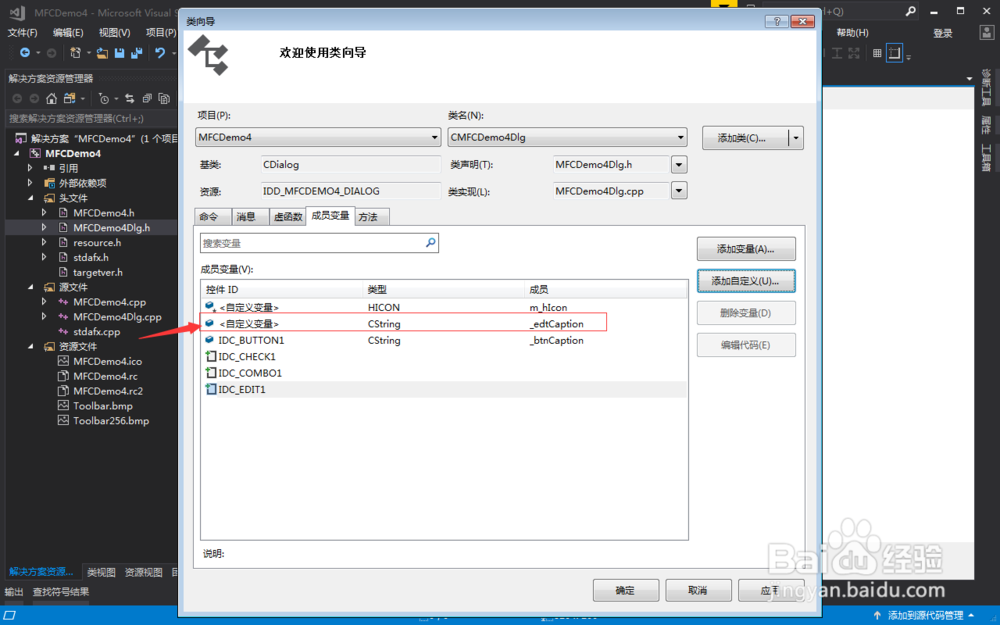Click the 添加类(C)... button
Image resolution: width=1000 pixels, height=625 pixels.
click(x=745, y=138)
